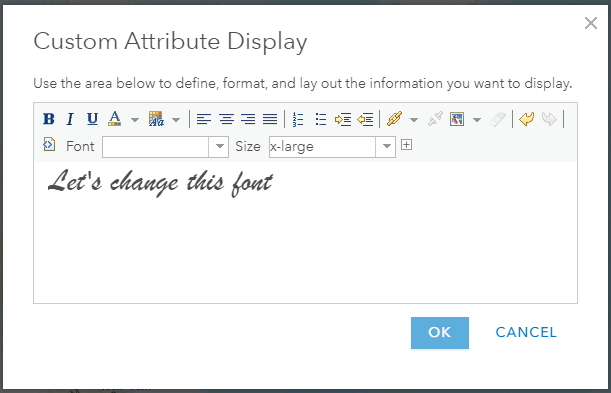Click the plus add field icon
The height and width of the screenshot is (393, 611).
[406, 145]
